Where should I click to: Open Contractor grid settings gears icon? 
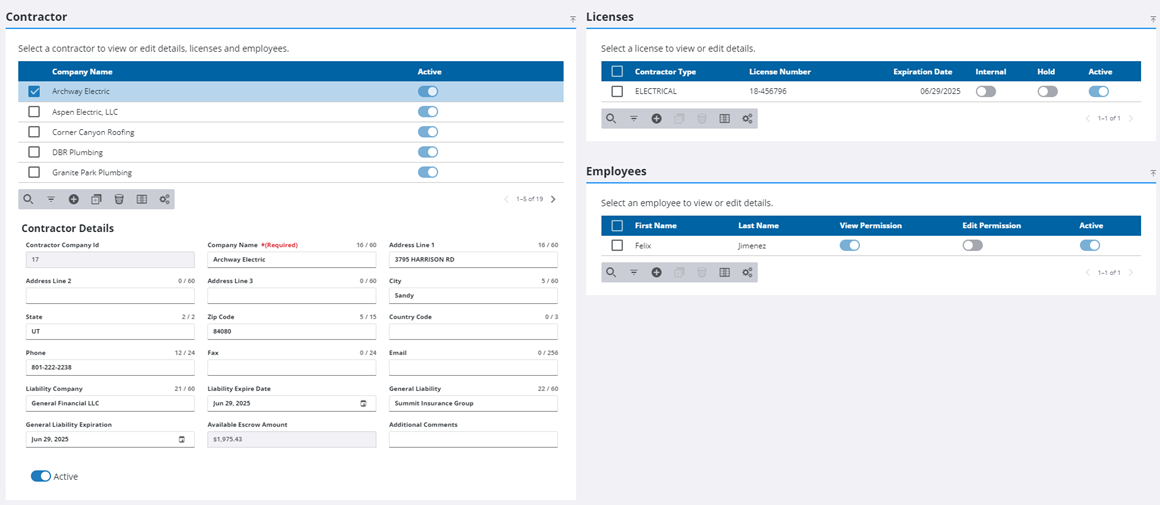click(164, 199)
